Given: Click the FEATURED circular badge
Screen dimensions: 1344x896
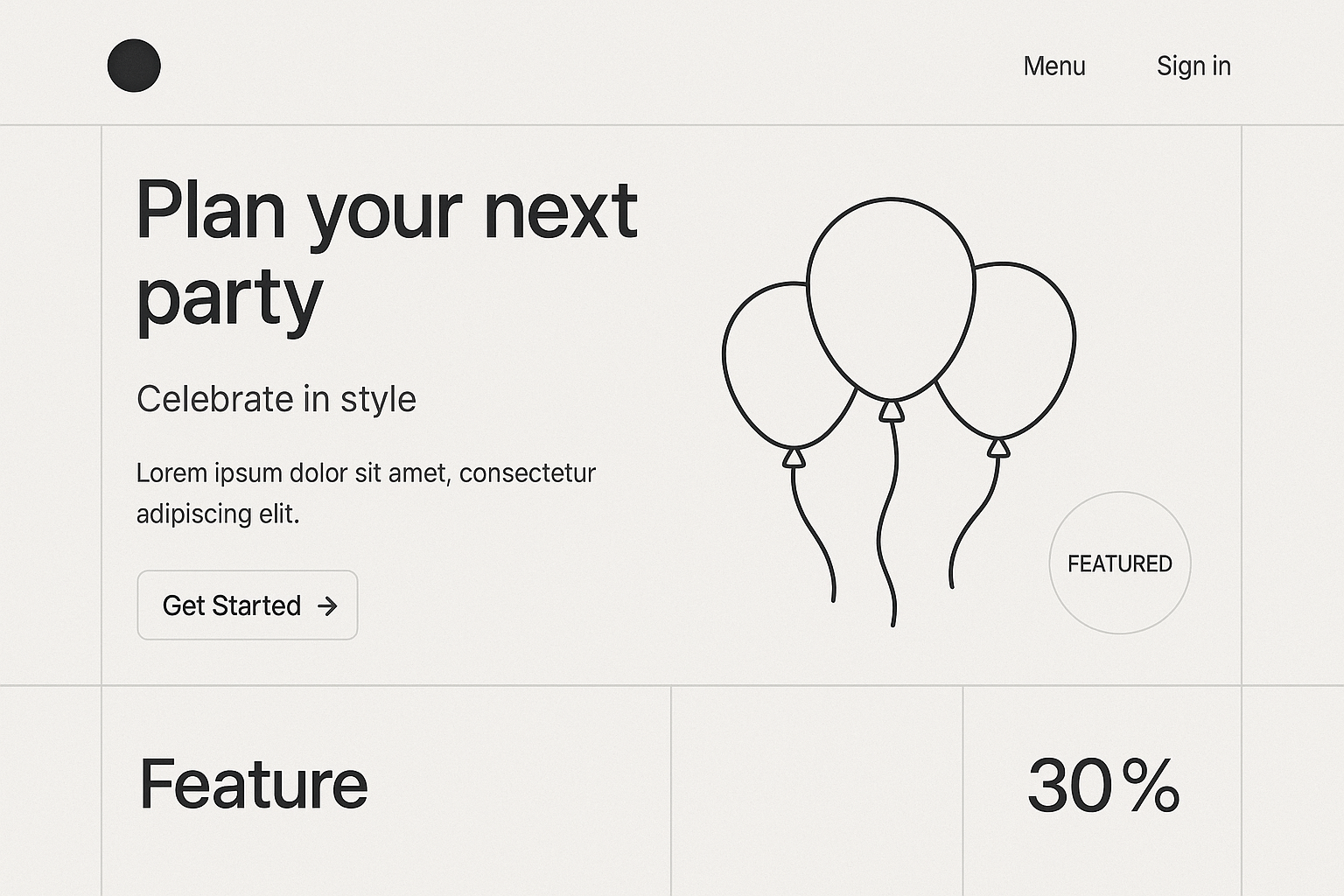Looking at the screenshot, I should tap(1120, 563).
